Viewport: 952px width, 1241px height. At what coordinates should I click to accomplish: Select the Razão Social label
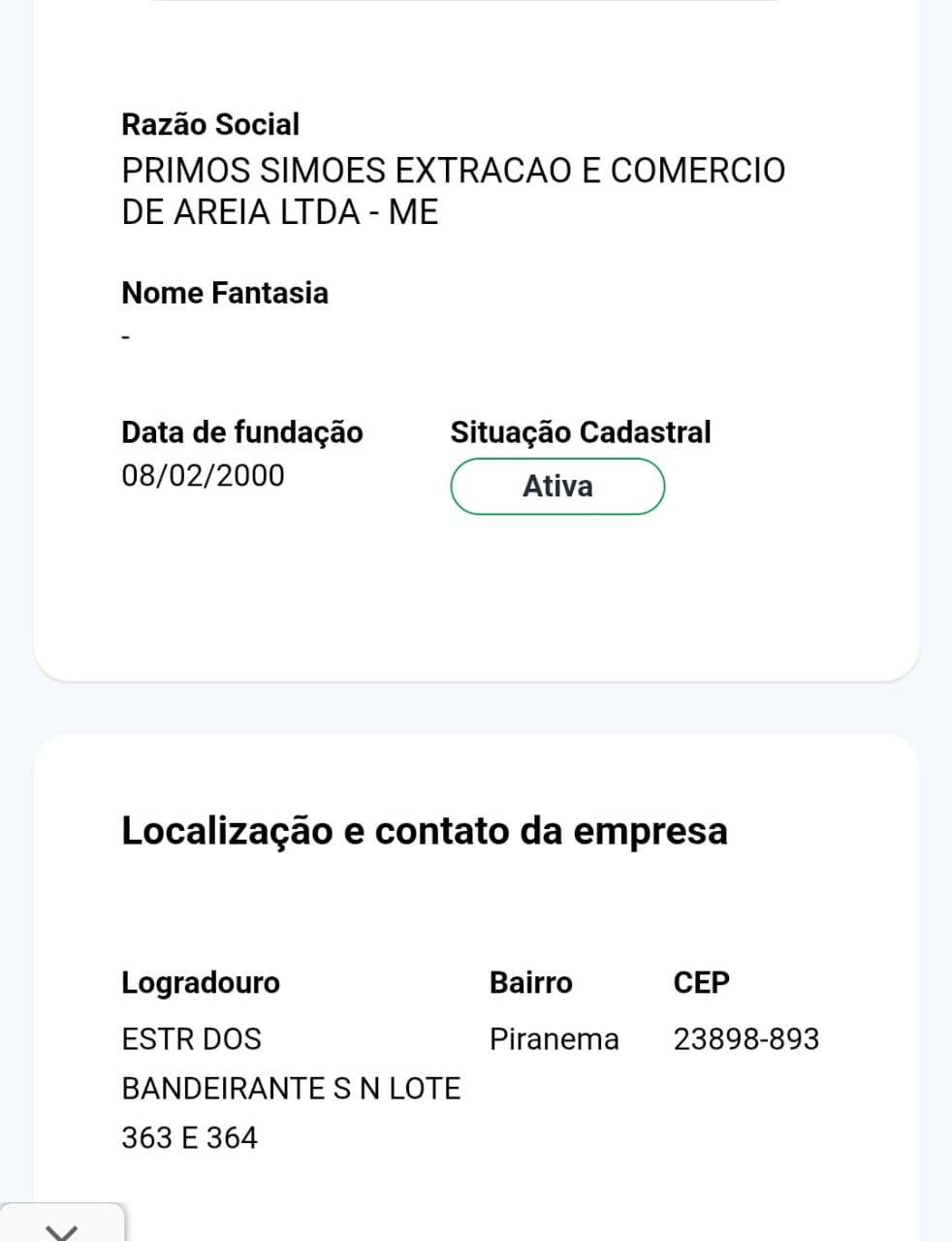coord(210,124)
